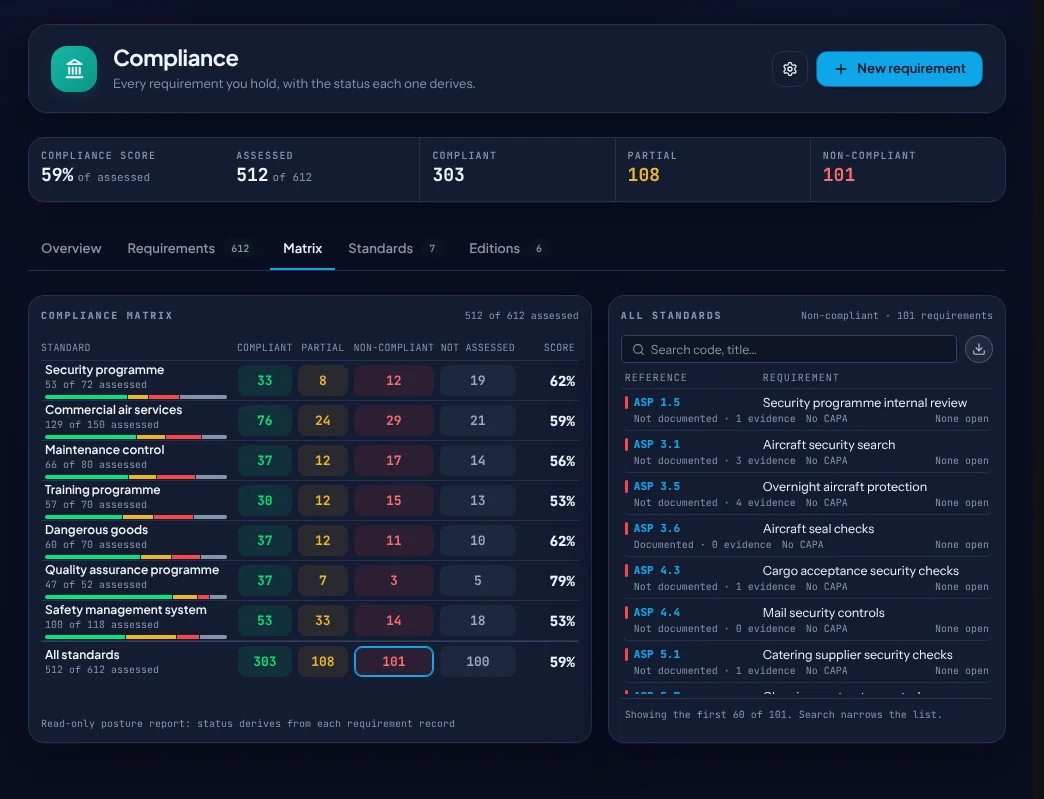Click the Requirements tab 612 count badge
The height and width of the screenshot is (799, 1044).
tap(240, 248)
